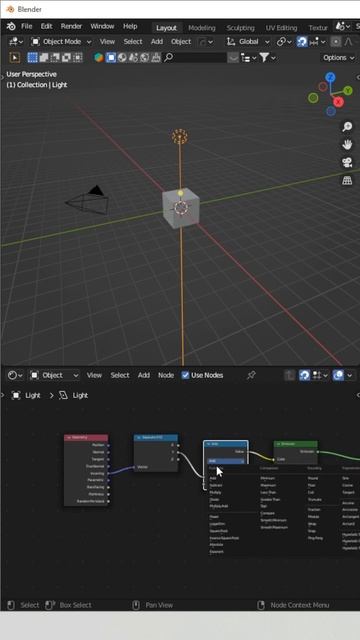Choose Subtract from the math operation menu
Viewport: 360px width, 640px height.
pos(216,485)
